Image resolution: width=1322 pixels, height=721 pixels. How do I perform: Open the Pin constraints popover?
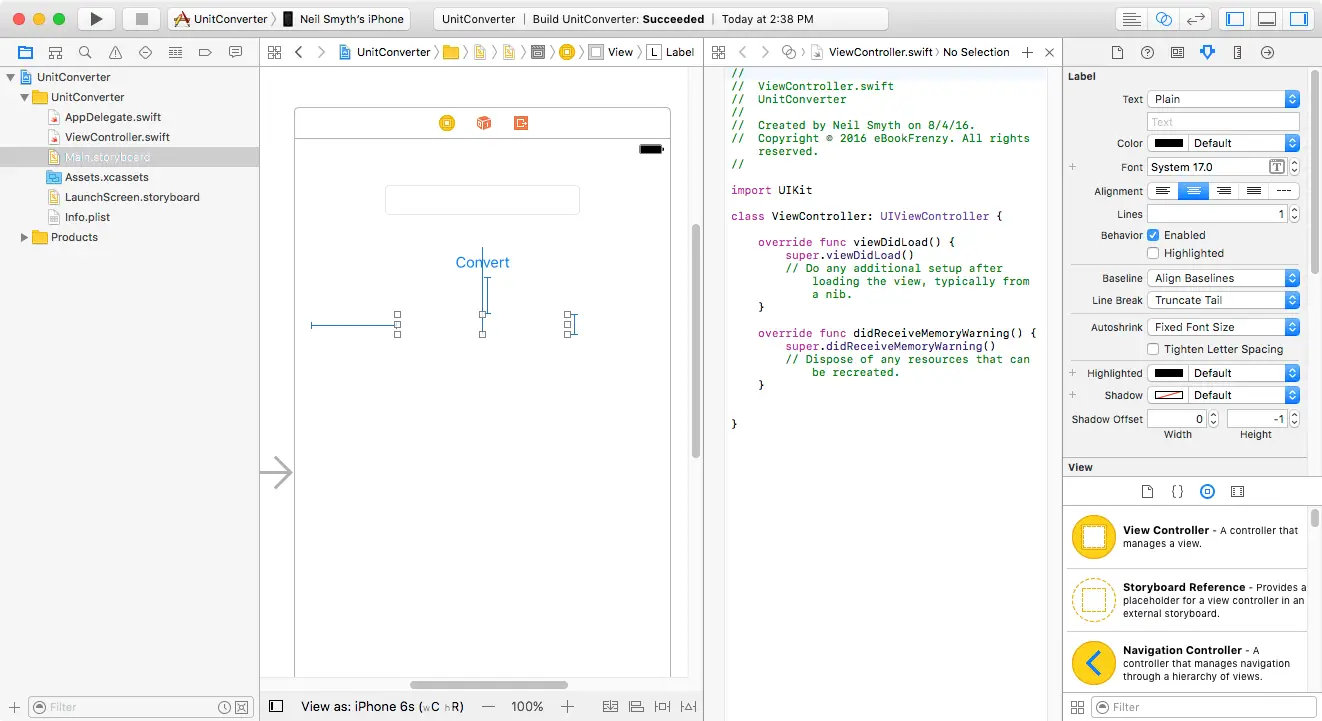[662, 706]
